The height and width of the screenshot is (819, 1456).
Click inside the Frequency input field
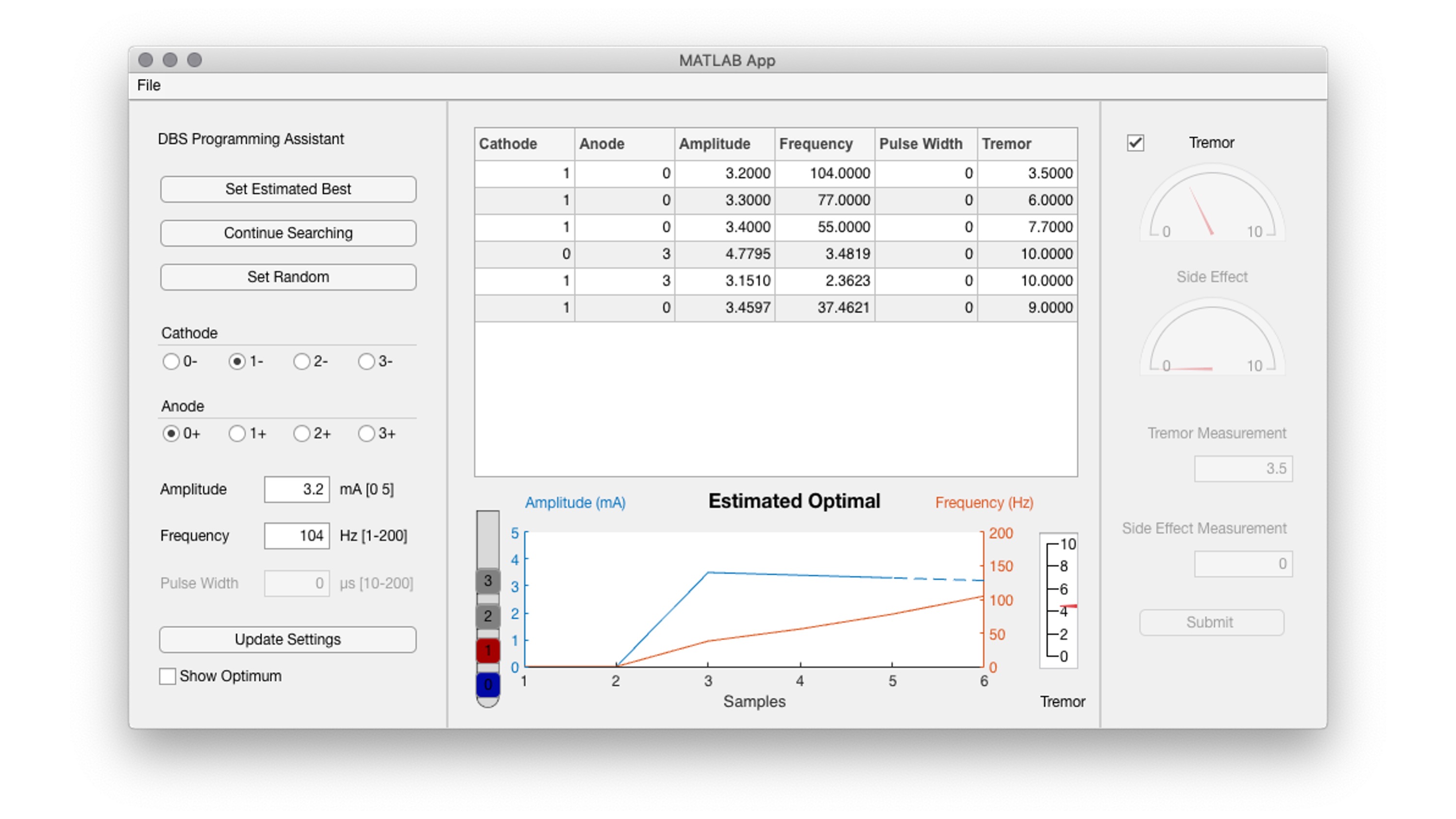[x=296, y=535]
